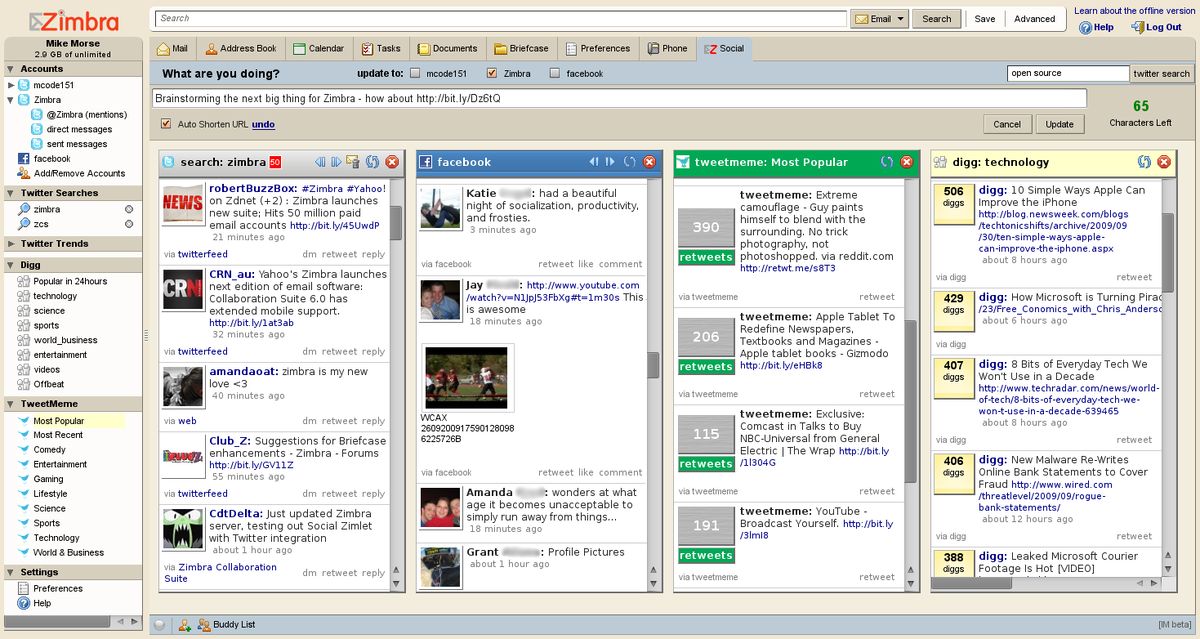1200x639 pixels.
Task: Switch to the Calendar tab
Action: point(319,48)
